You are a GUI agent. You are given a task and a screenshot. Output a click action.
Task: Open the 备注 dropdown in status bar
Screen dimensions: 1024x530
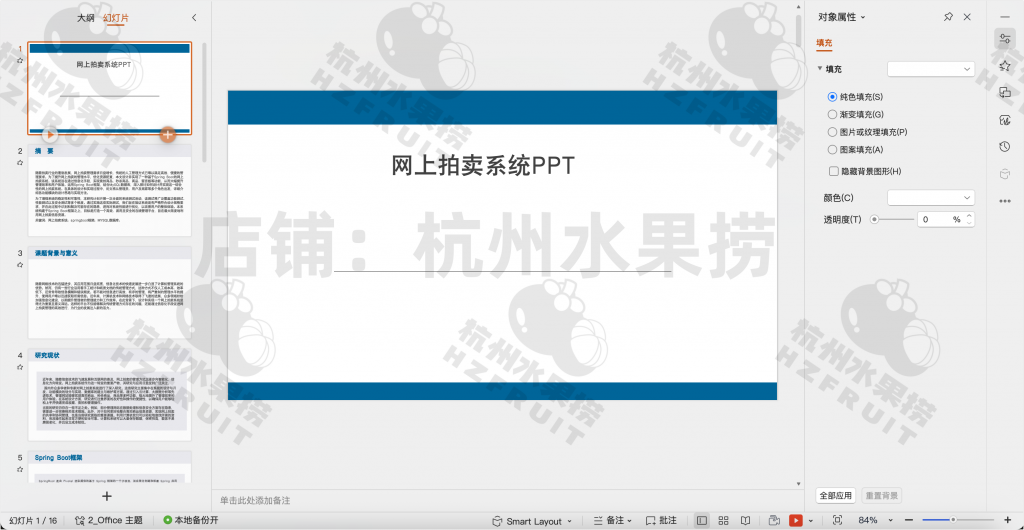[612, 520]
